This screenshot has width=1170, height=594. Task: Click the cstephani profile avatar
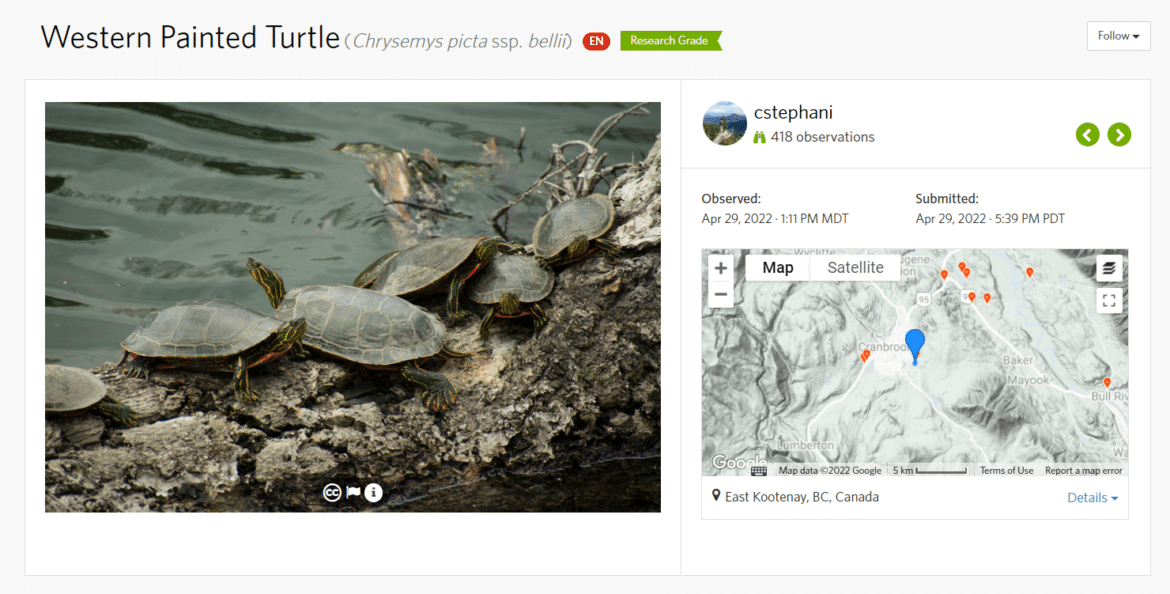click(x=725, y=124)
